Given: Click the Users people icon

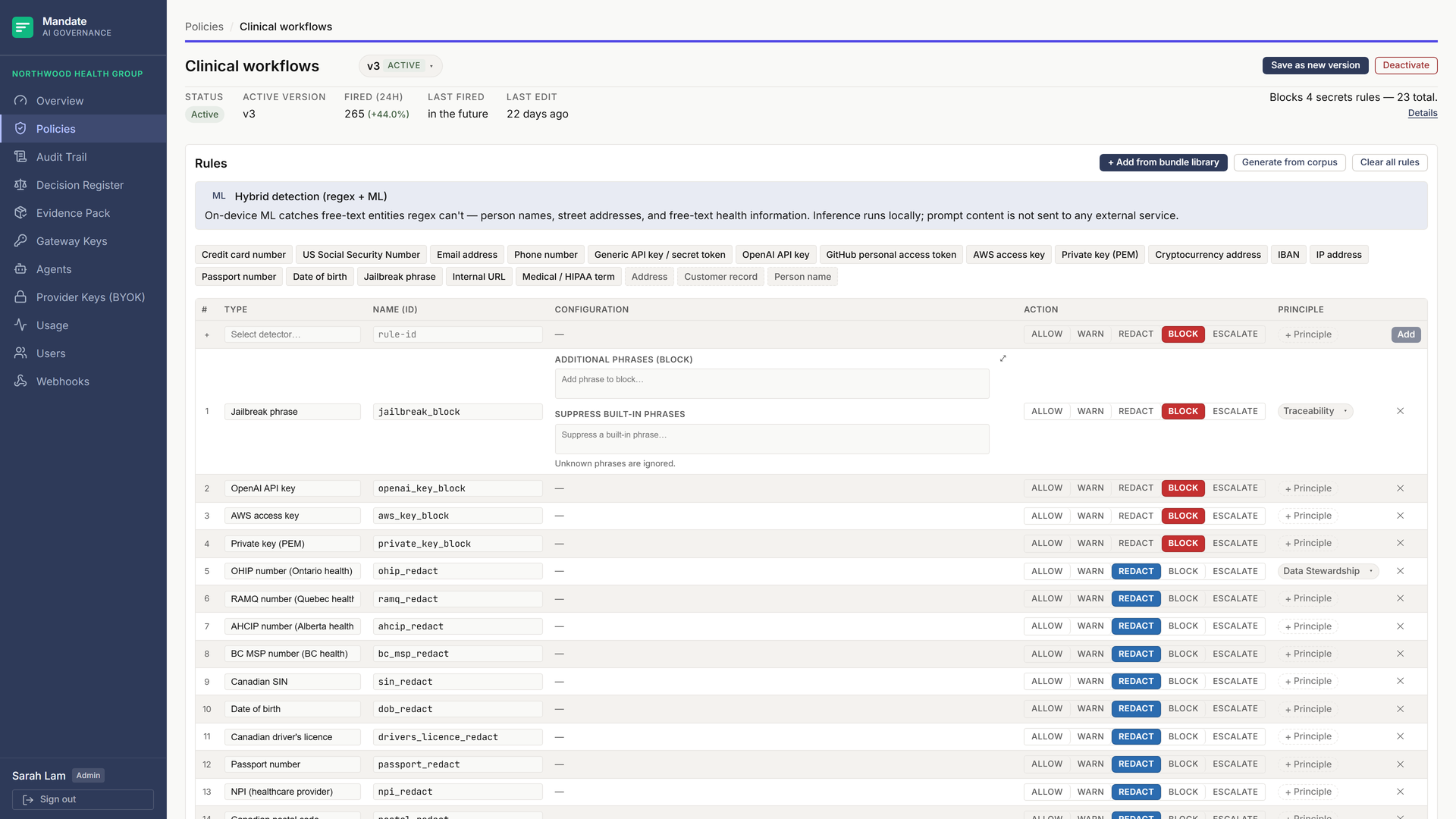Looking at the screenshot, I should (20, 353).
